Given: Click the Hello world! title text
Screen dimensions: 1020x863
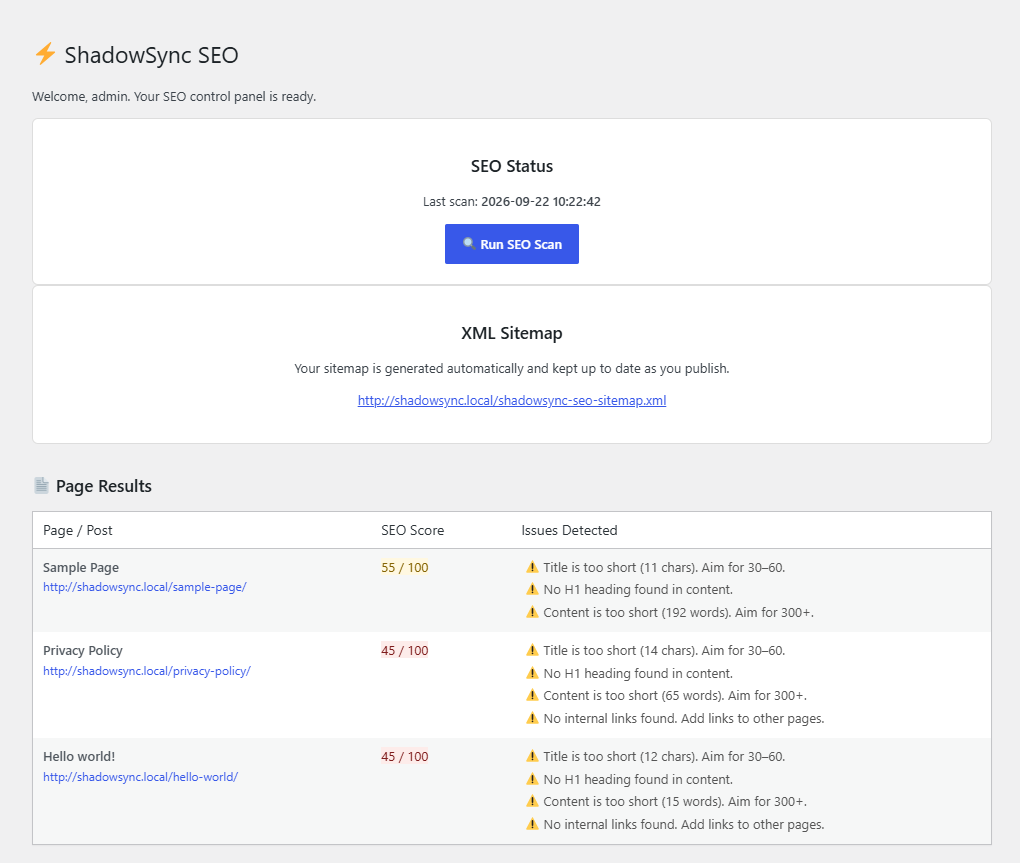Looking at the screenshot, I should [79, 756].
